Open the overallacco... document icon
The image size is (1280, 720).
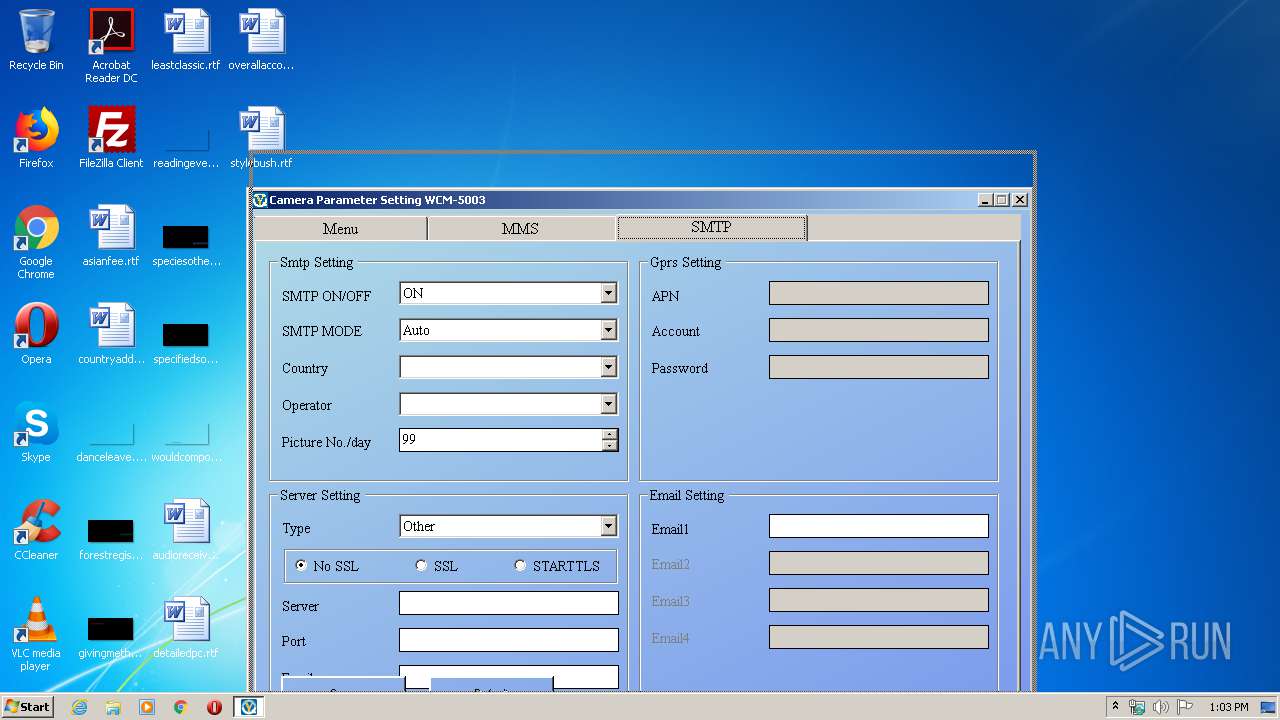point(261,40)
